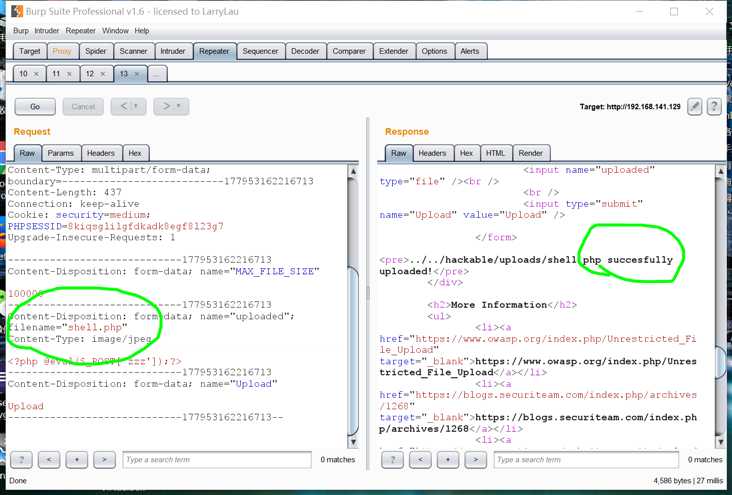Open the Repeater menu in menu bar
The width and height of the screenshot is (732, 495).
80,31
